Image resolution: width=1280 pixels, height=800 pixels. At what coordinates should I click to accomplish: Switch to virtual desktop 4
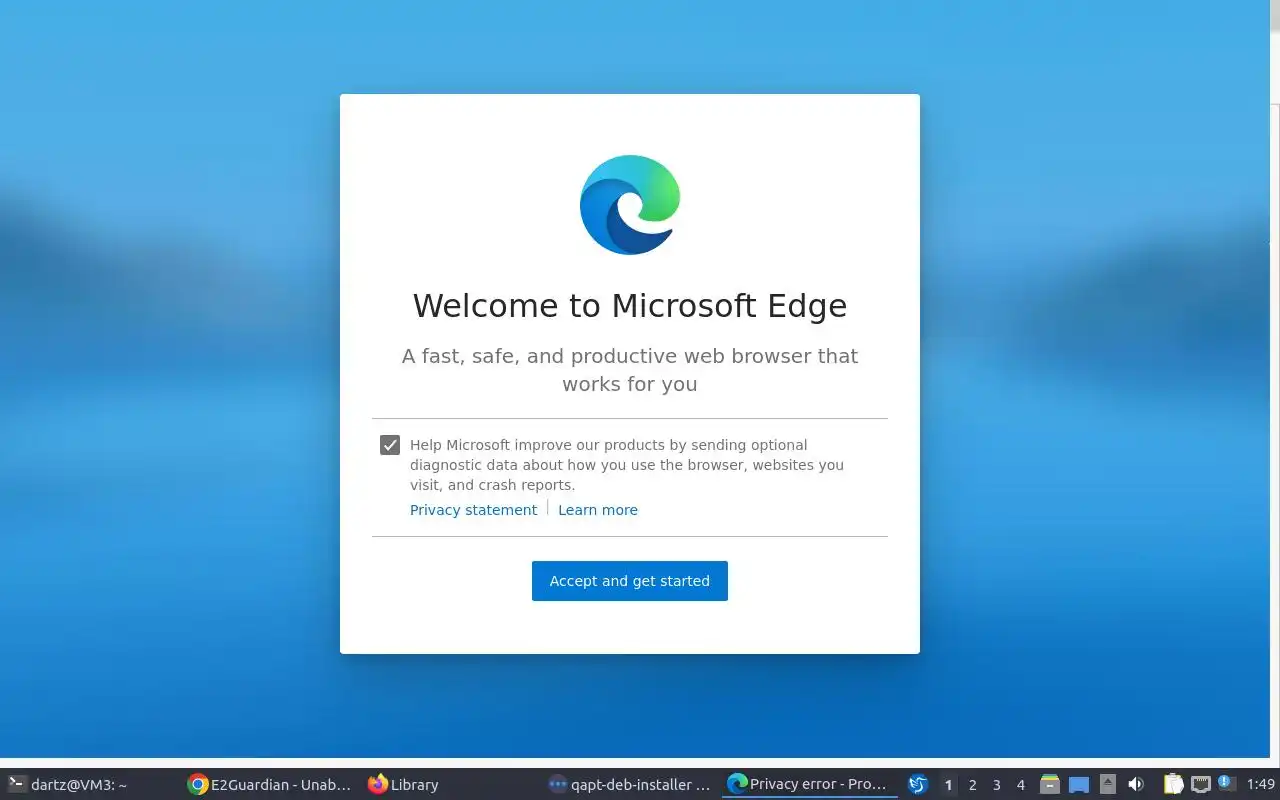click(1020, 785)
